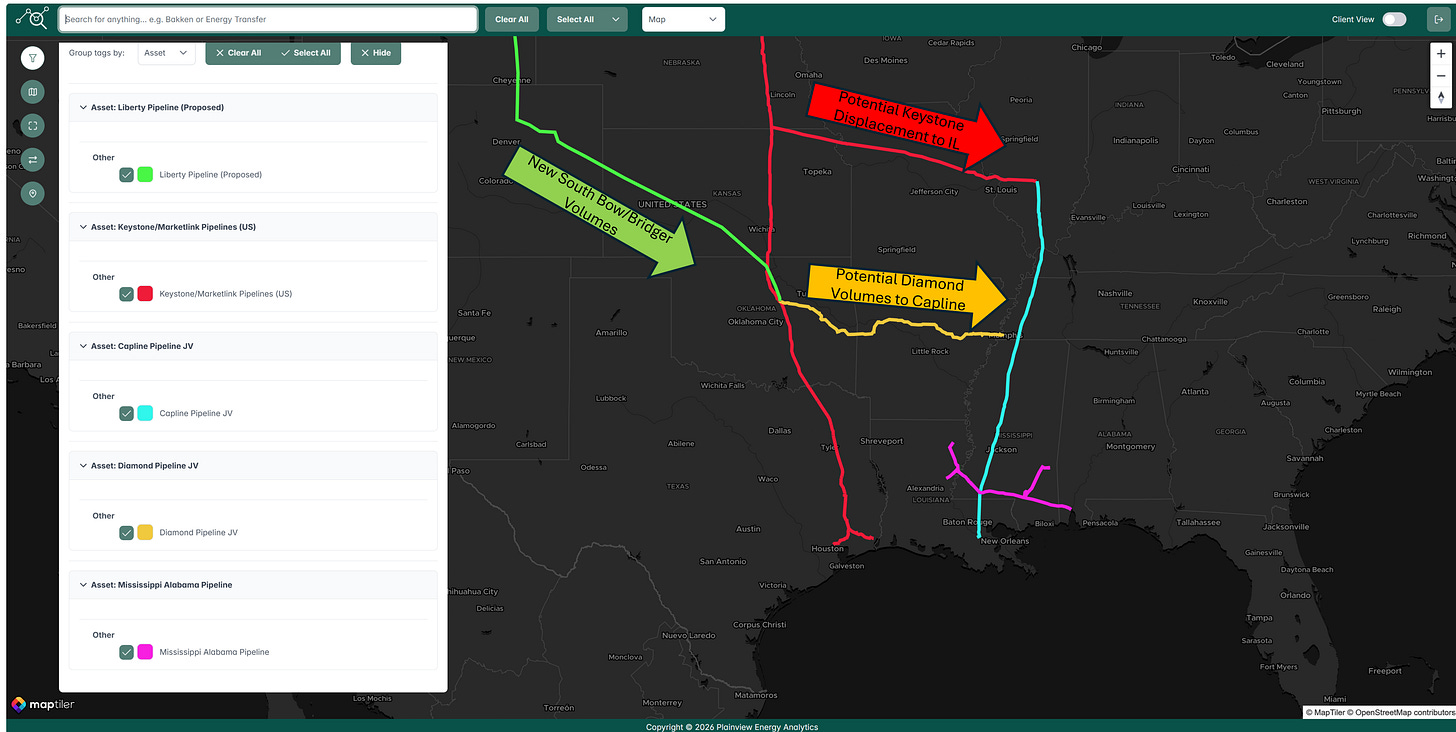Click Select All in the tags panel

point(306,53)
